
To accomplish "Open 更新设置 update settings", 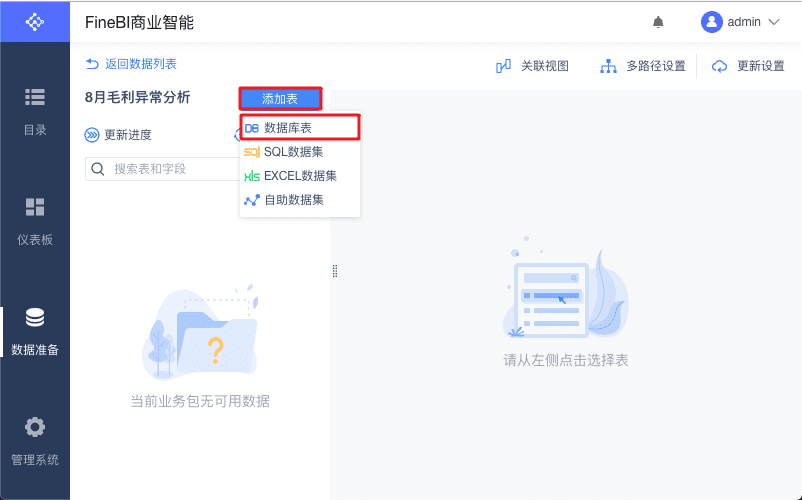I will 748,66.
